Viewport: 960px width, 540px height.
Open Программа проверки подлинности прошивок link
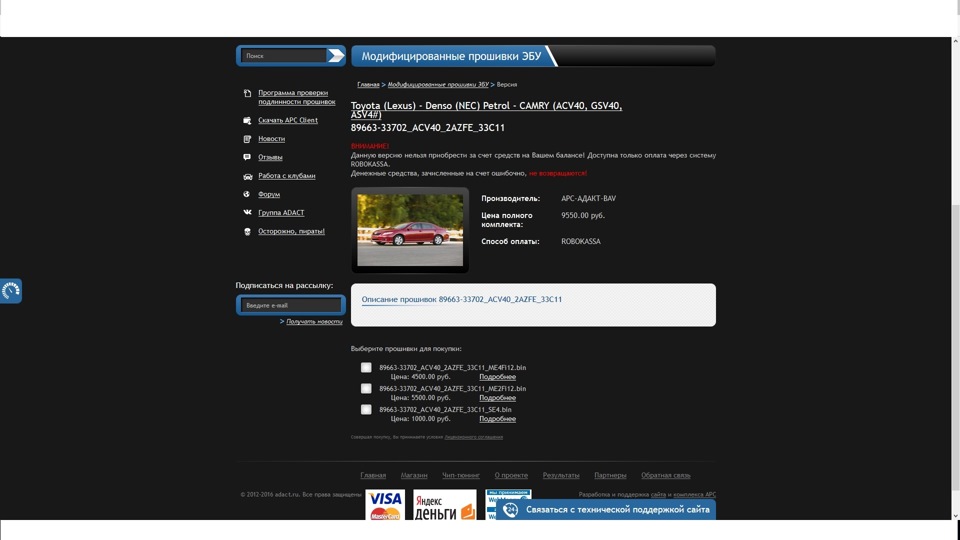[296, 97]
